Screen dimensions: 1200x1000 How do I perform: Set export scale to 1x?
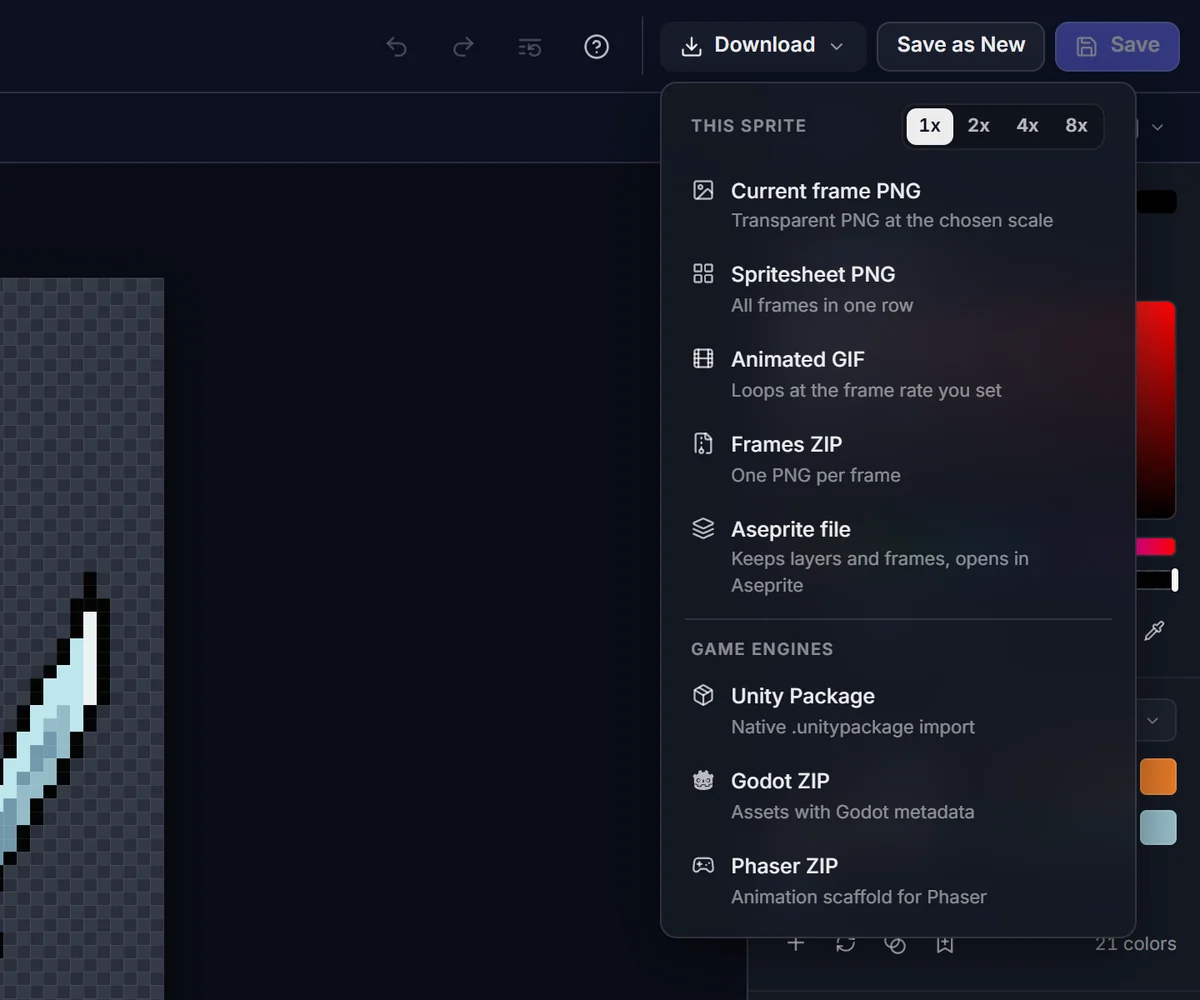pyautogui.click(x=930, y=126)
